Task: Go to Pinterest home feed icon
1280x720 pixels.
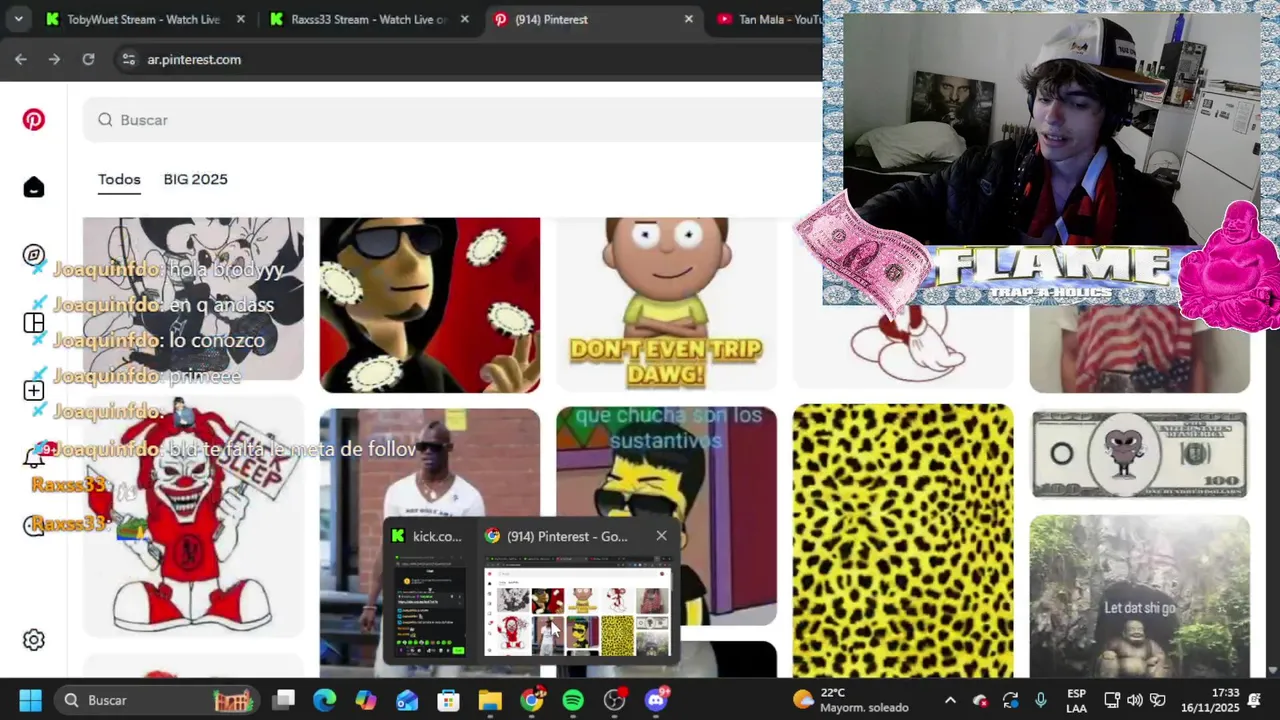Action: [x=34, y=187]
